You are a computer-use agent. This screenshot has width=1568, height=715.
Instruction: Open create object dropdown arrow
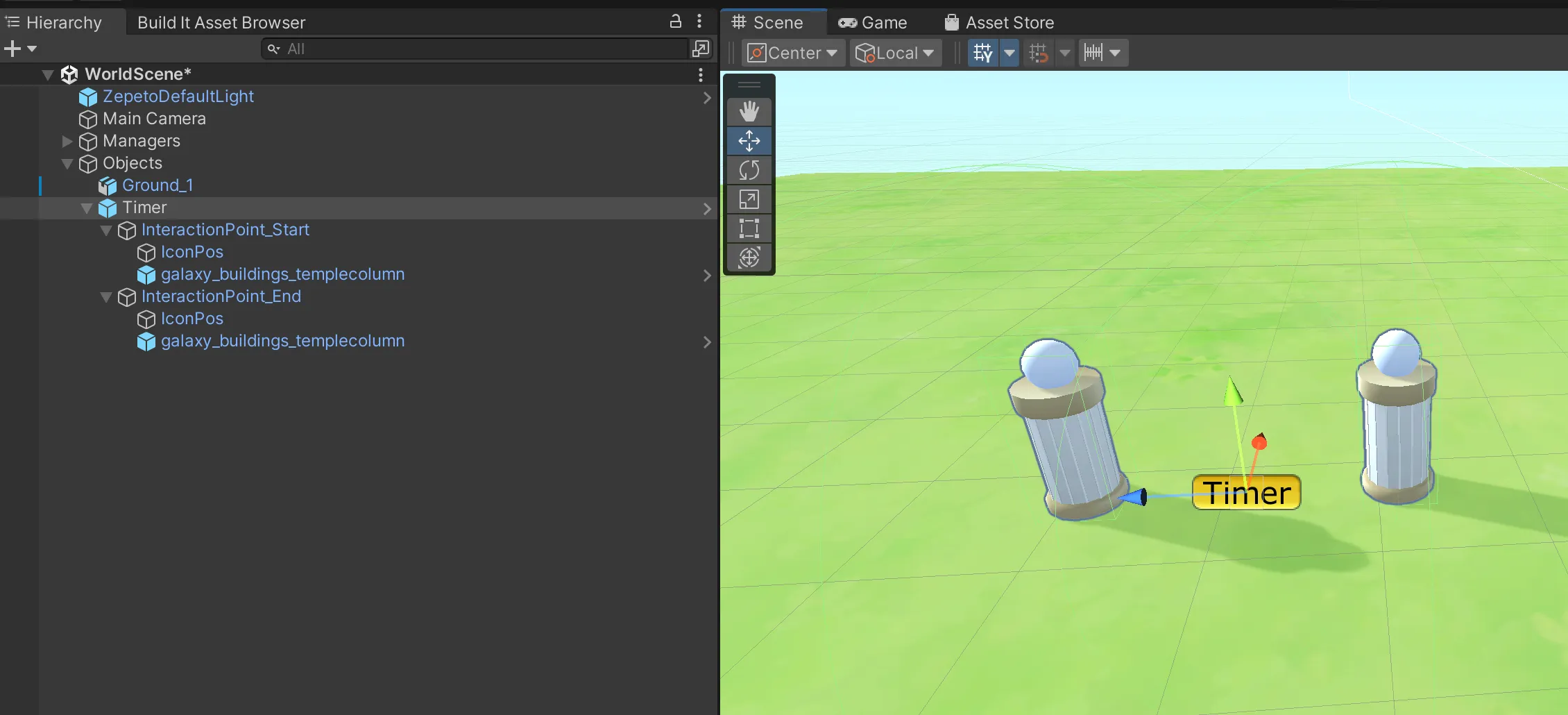click(32, 49)
